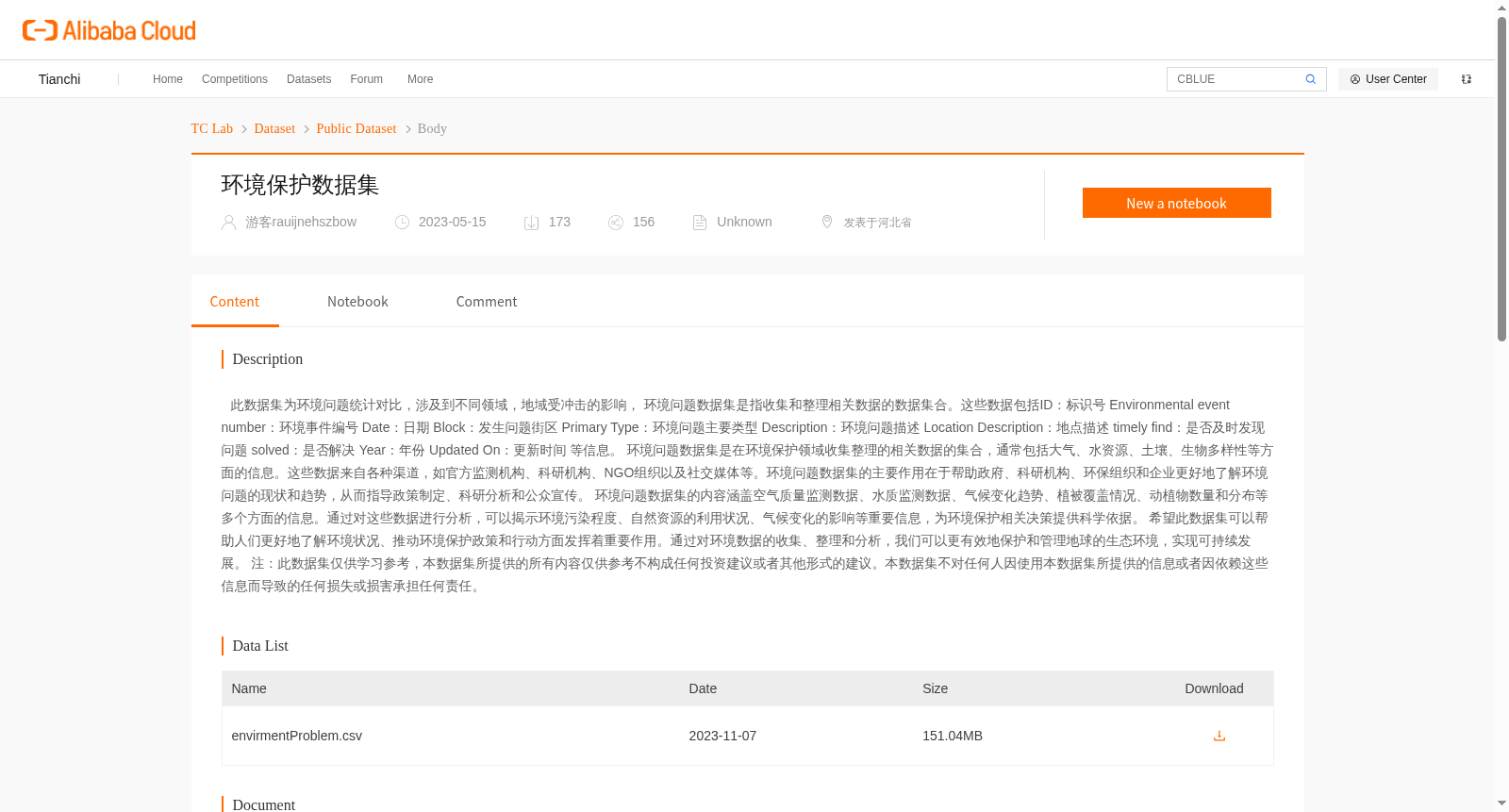Click the fullscreen toggle icon beside User Center
Screen dimensions: 1509x812
1467,79
